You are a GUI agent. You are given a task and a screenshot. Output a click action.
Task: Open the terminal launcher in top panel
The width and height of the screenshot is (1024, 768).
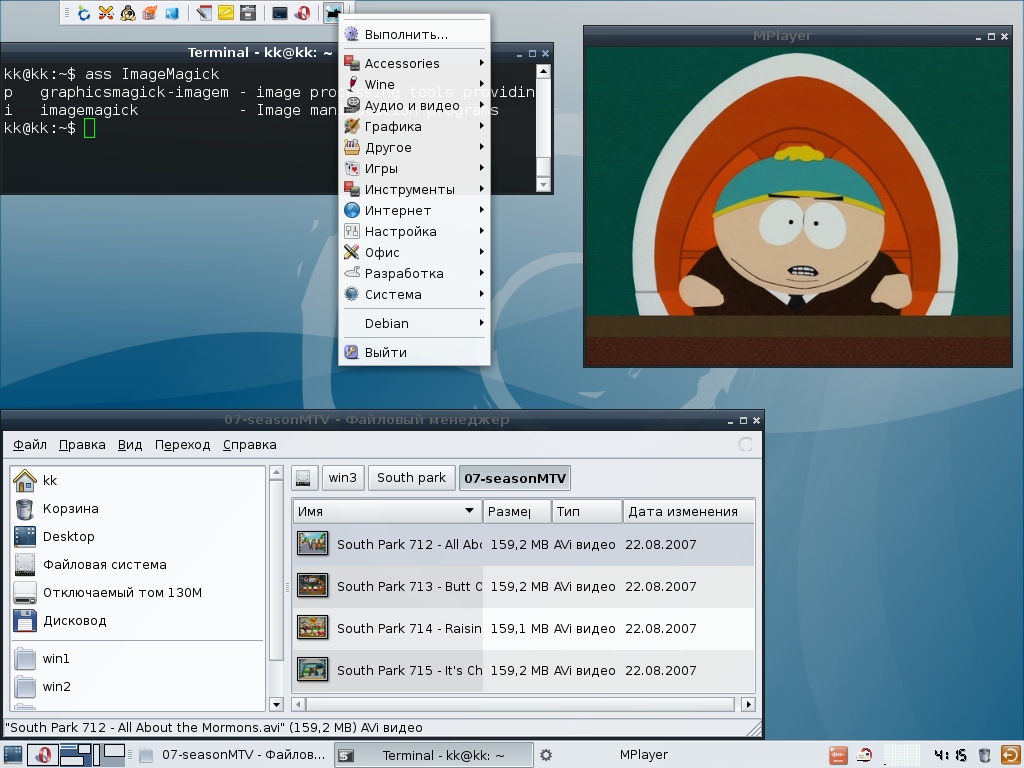[280, 13]
